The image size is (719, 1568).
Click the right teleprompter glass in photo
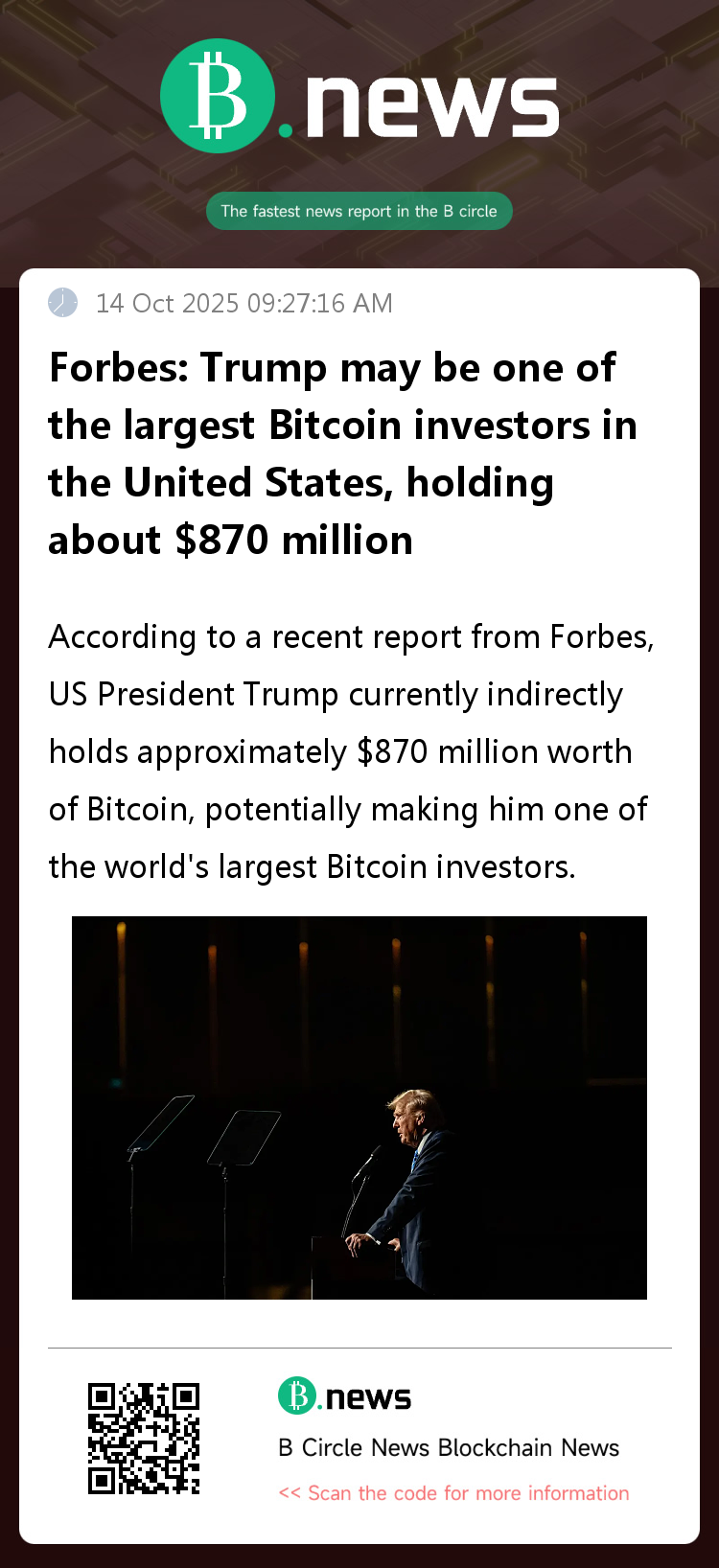click(244, 1138)
